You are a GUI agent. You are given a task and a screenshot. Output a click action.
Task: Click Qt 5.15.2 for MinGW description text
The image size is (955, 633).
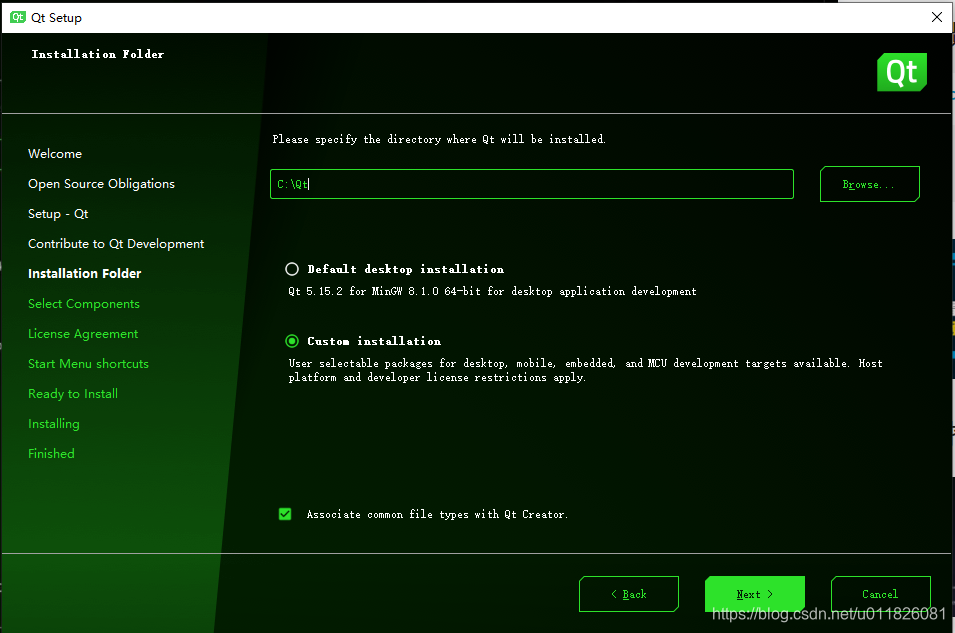[x=492, y=291]
